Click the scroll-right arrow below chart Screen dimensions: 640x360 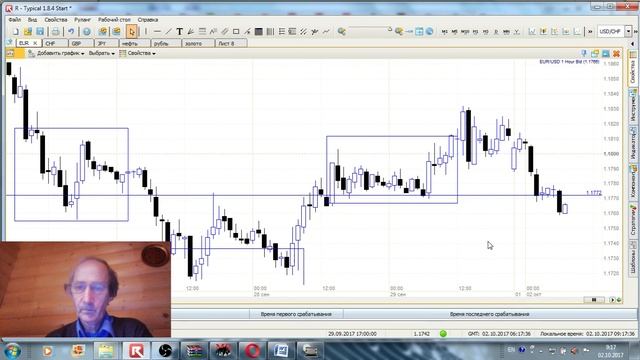pyautogui.click(x=612, y=300)
